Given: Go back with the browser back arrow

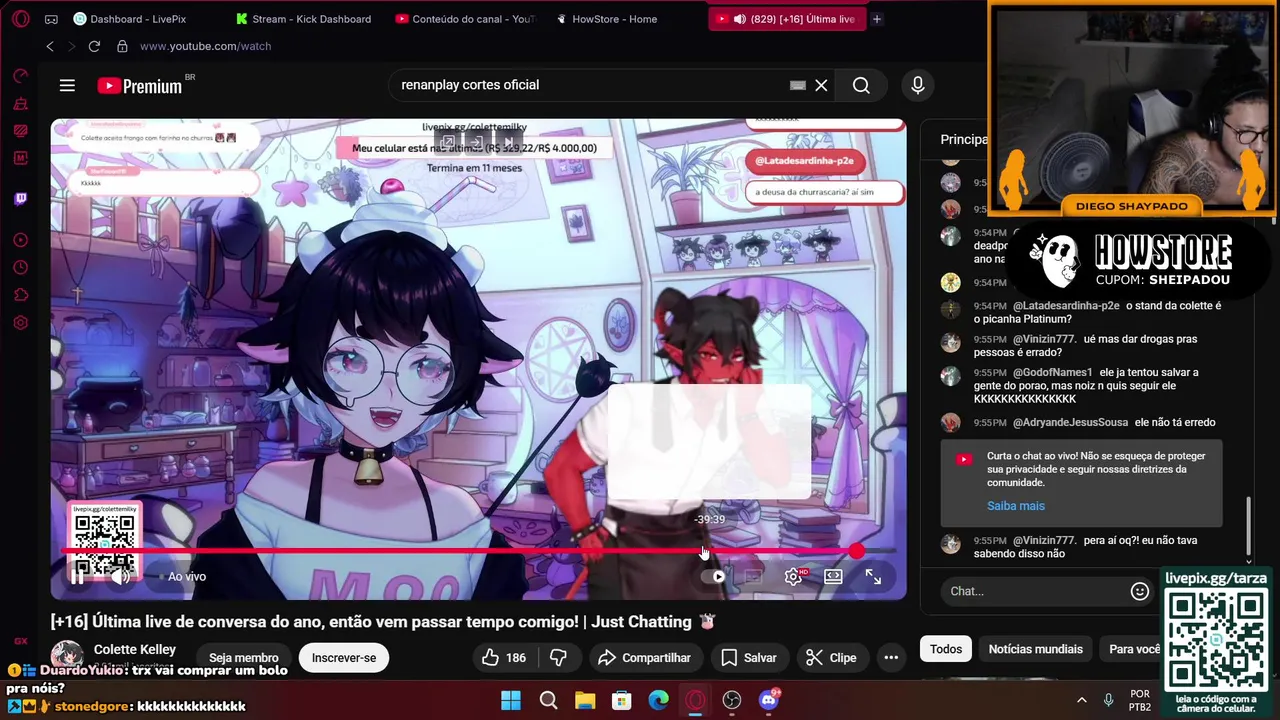Looking at the screenshot, I should (50, 46).
